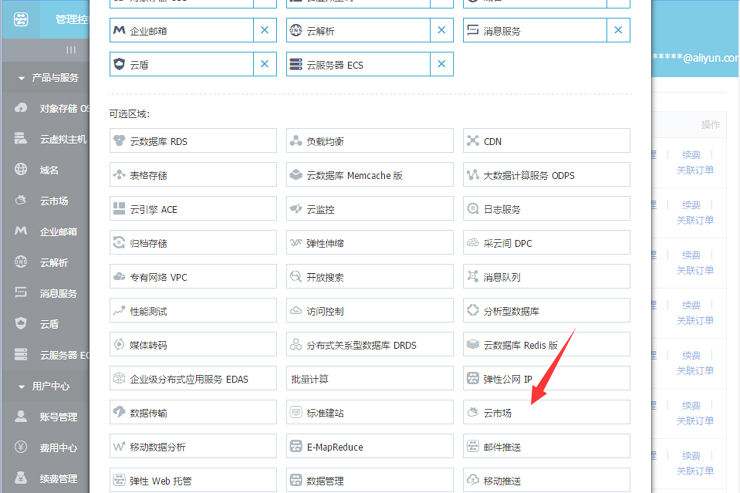This screenshot has height=493, width=740.
Task: Click the 云引擎 ACE icon
Action: [119, 209]
